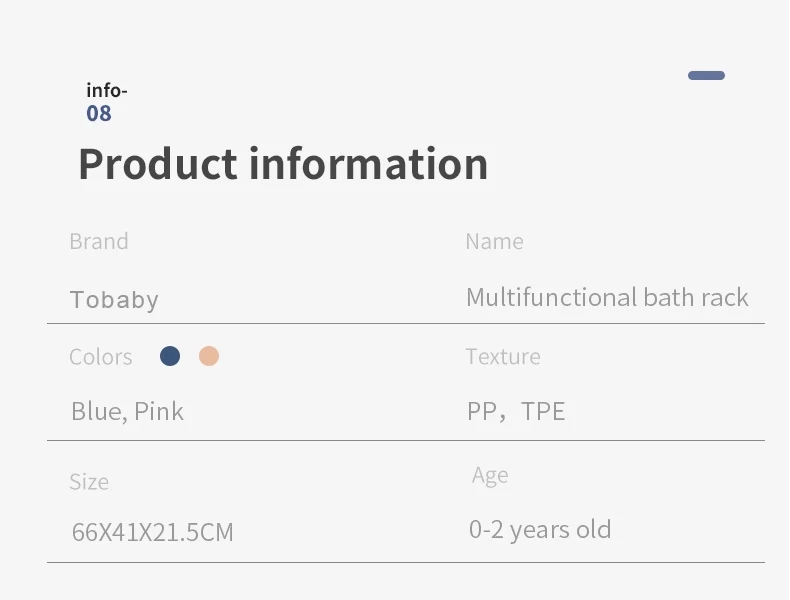790x600 pixels.
Task: Click the Name label
Action: coord(494,241)
